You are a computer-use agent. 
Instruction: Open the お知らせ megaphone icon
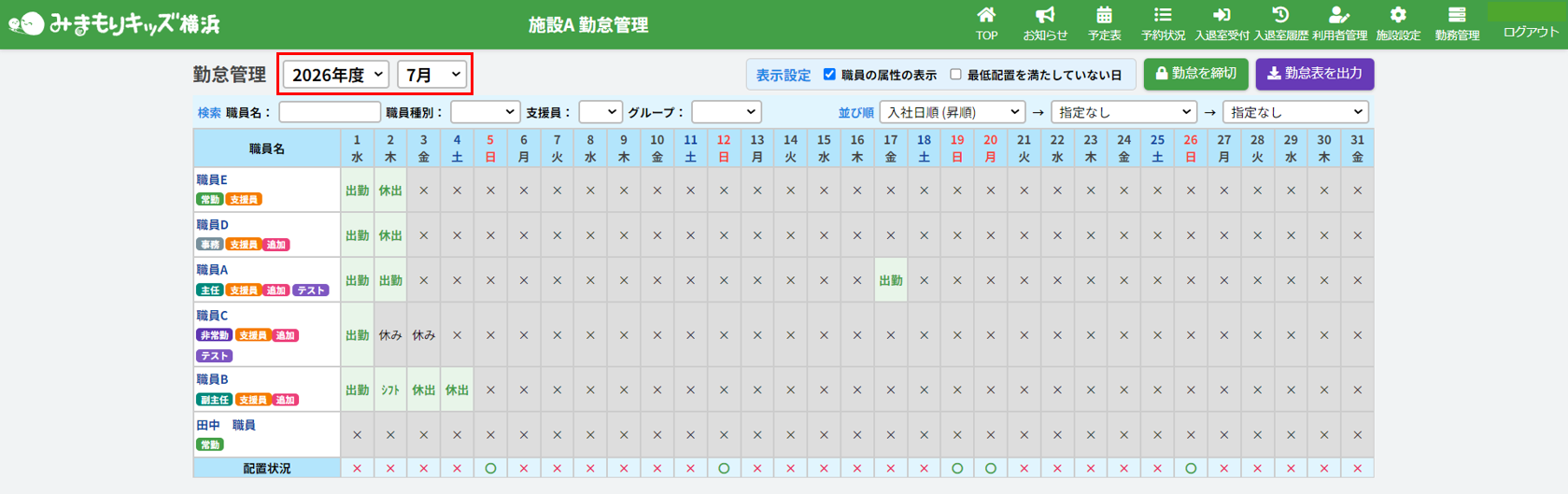pos(1045,23)
